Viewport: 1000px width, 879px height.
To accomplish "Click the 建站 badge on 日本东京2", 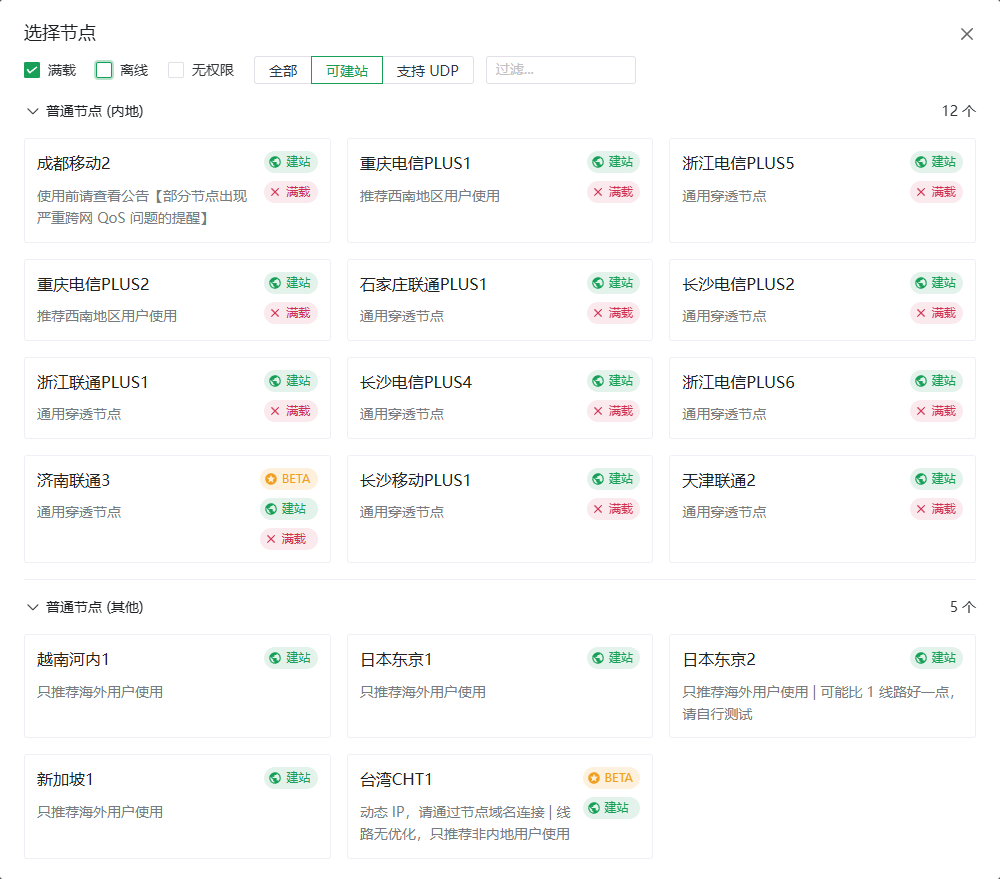I will click(936, 658).
